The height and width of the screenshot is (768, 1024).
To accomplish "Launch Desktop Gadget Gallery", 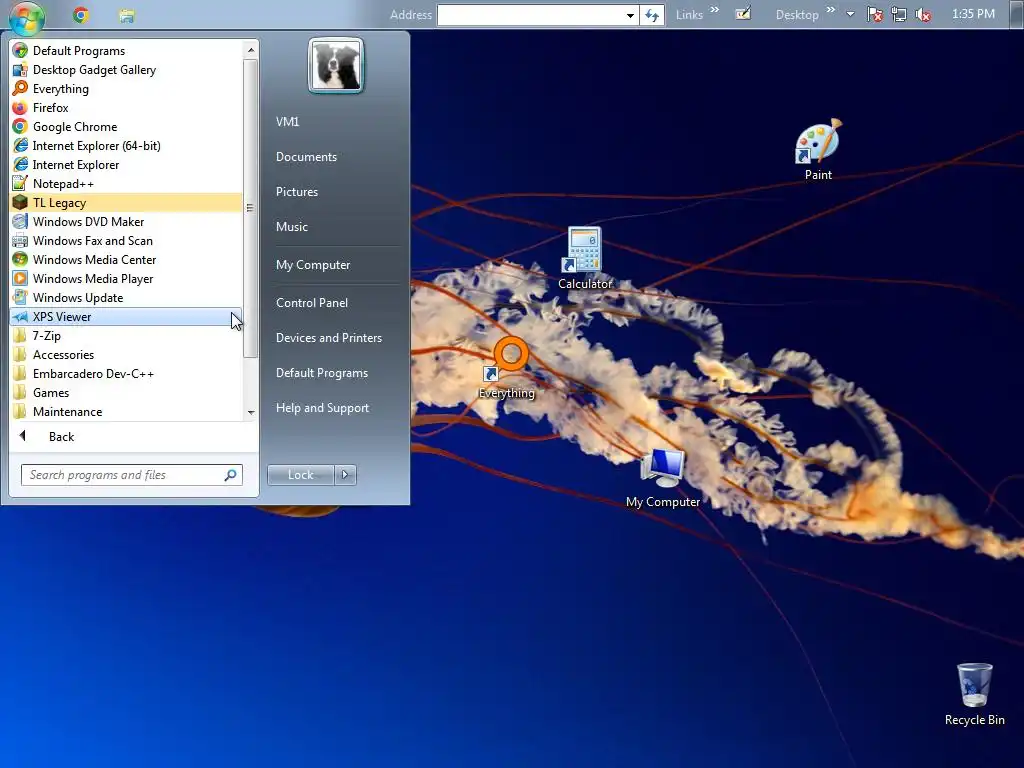I will pyautogui.click(x=126, y=70).
